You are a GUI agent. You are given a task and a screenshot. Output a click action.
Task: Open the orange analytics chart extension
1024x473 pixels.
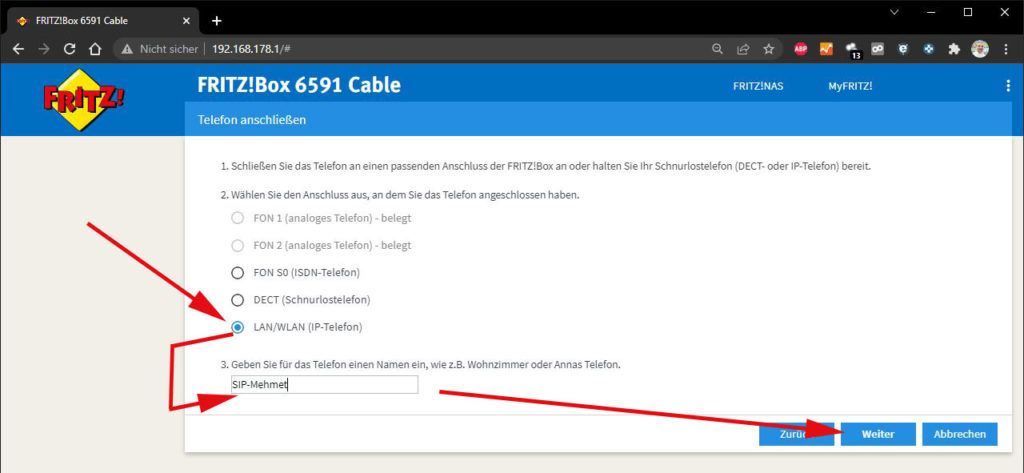[x=826, y=49]
